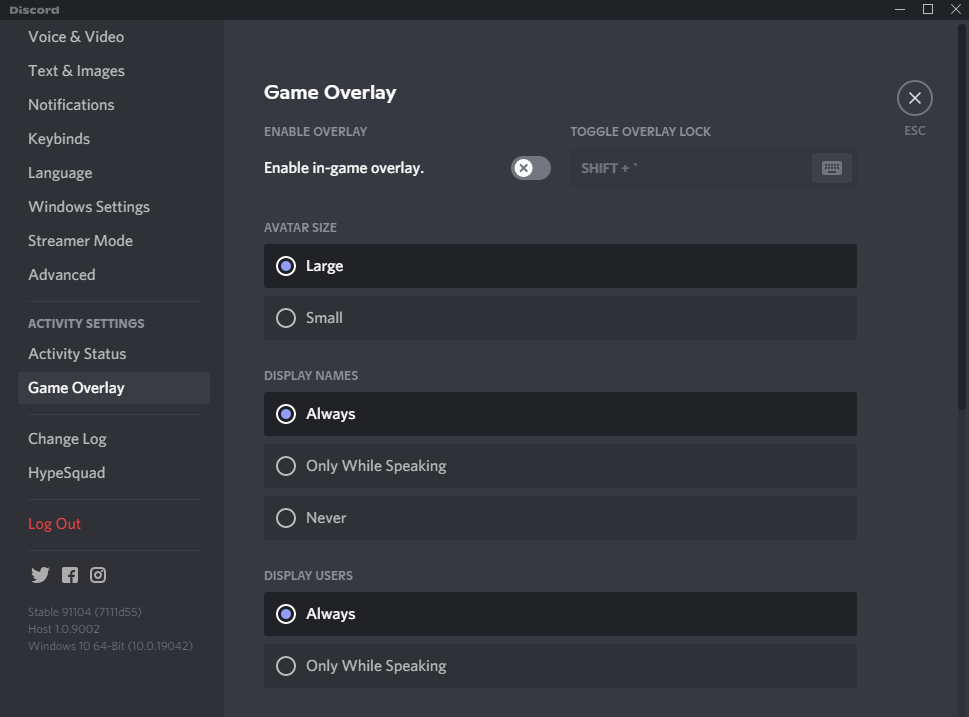This screenshot has height=717, width=969.
Task: Go to Keybinds settings
Action: coord(59,139)
